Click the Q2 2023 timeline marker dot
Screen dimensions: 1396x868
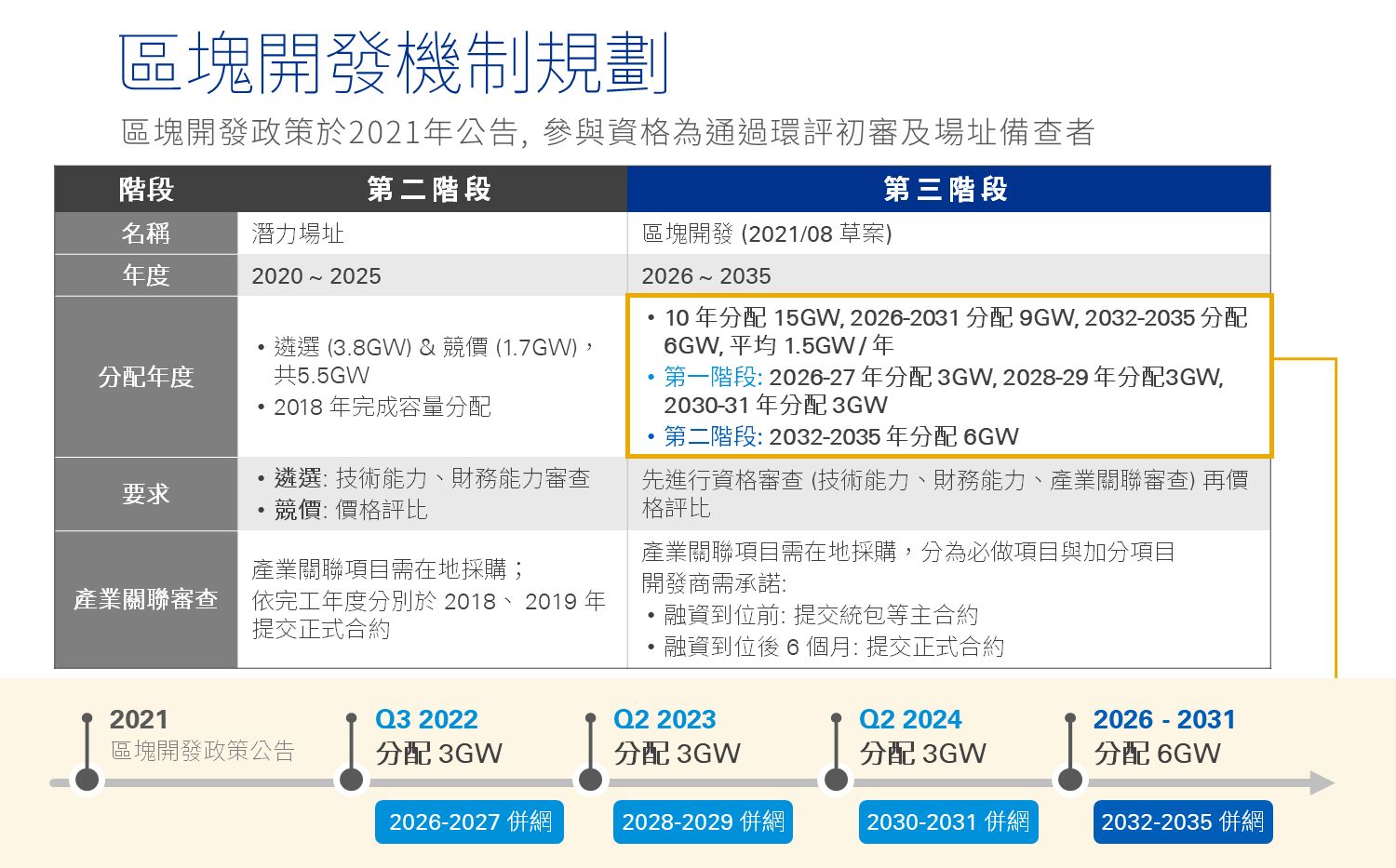click(591, 779)
